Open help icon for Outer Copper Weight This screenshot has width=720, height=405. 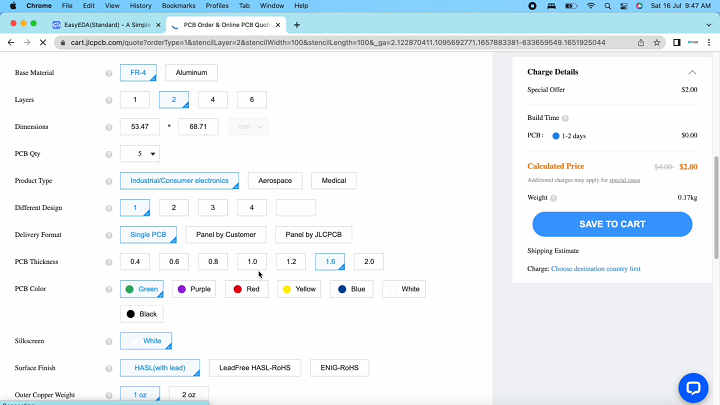tap(109, 395)
